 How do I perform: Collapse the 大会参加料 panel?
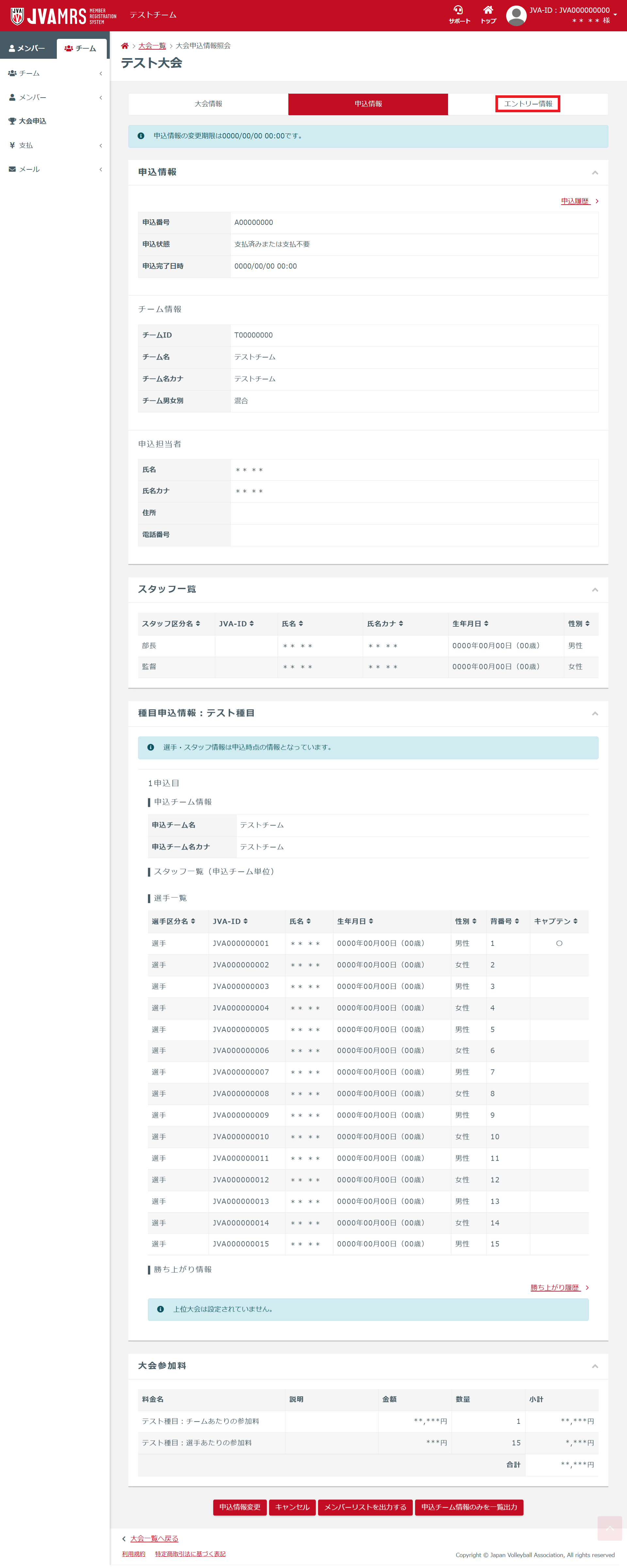click(595, 1367)
